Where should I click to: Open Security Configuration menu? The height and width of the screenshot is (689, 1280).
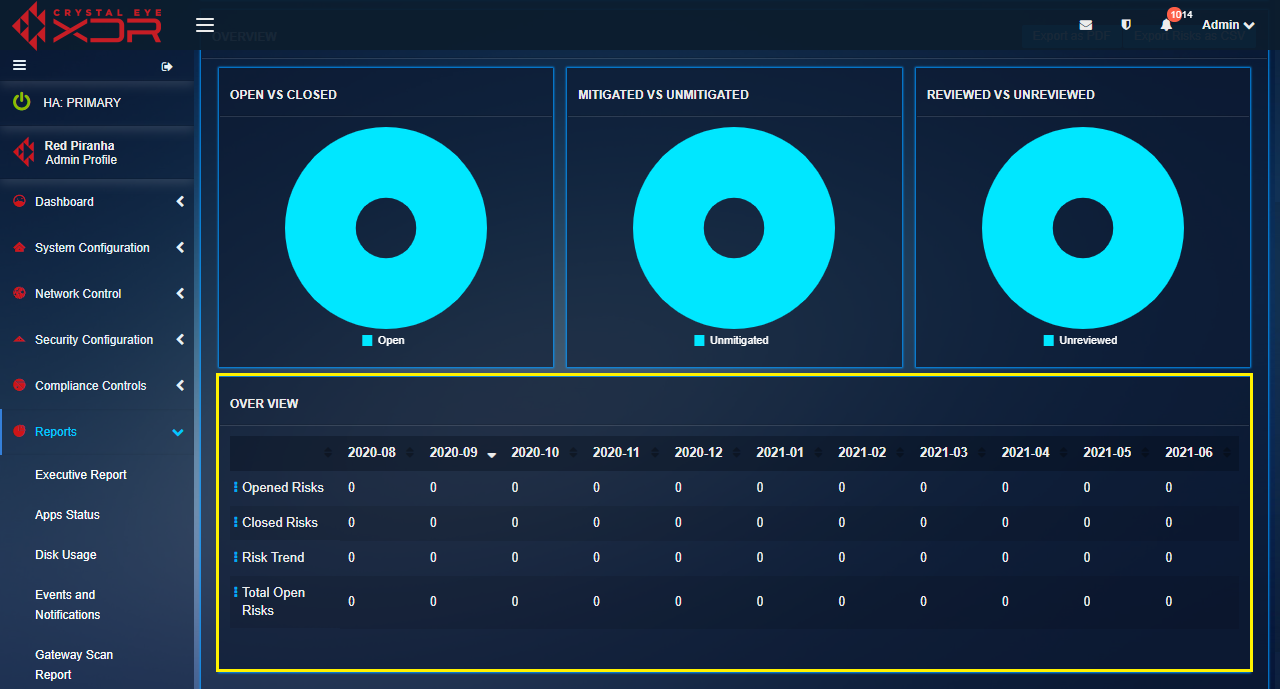coord(94,340)
